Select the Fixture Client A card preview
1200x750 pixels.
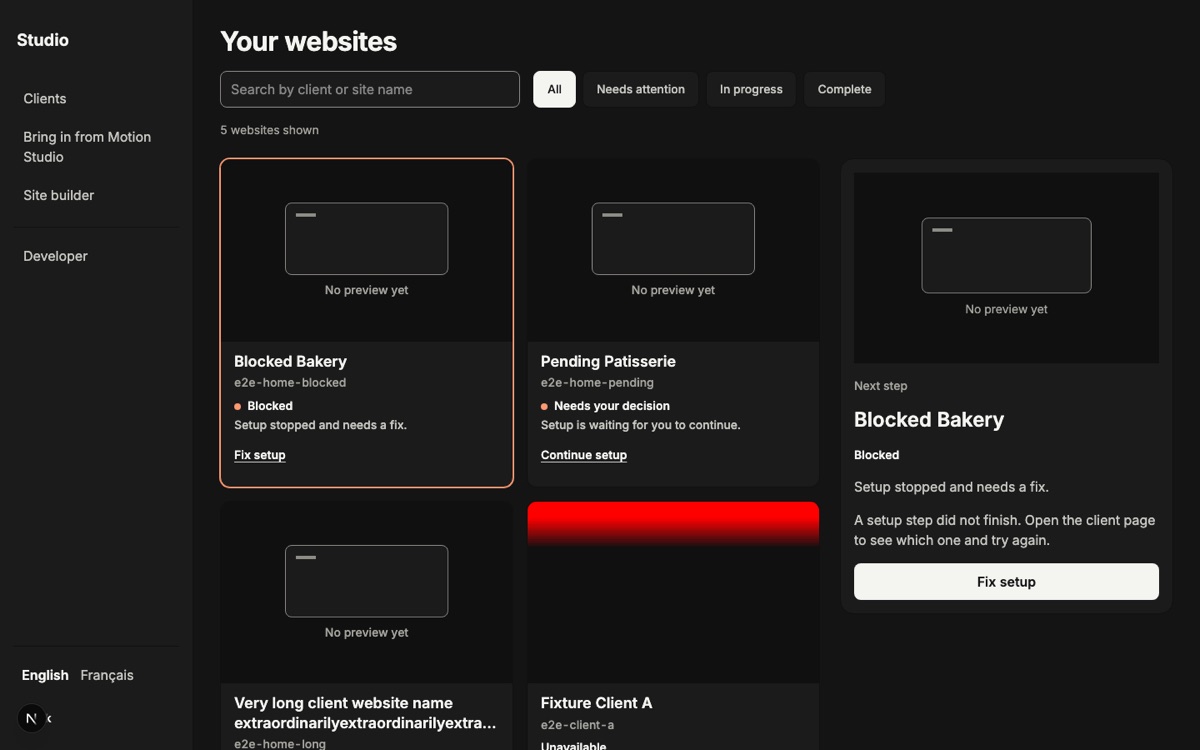point(673,592)
